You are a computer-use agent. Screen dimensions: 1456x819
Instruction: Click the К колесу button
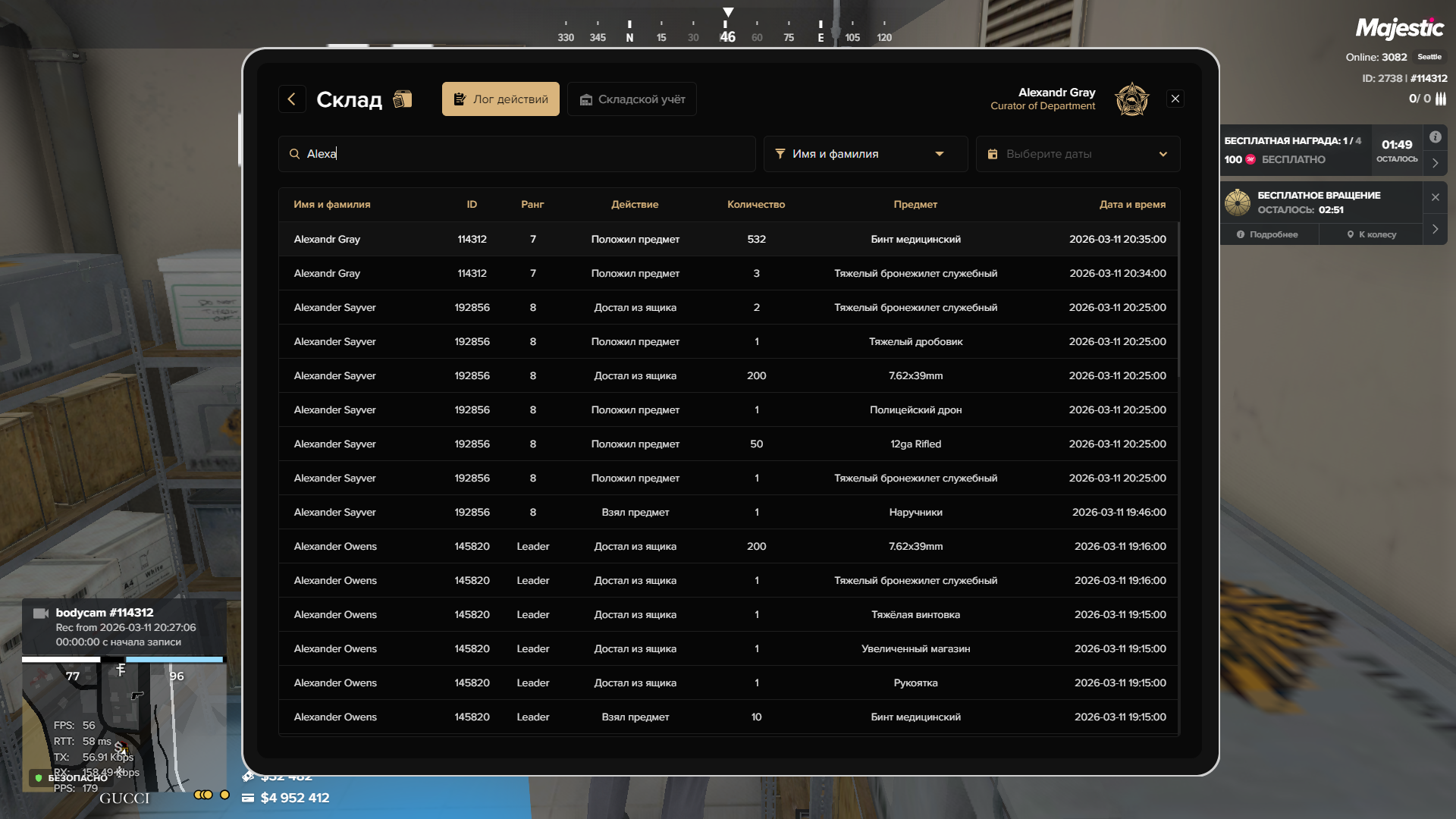[x=1371, y=234]
